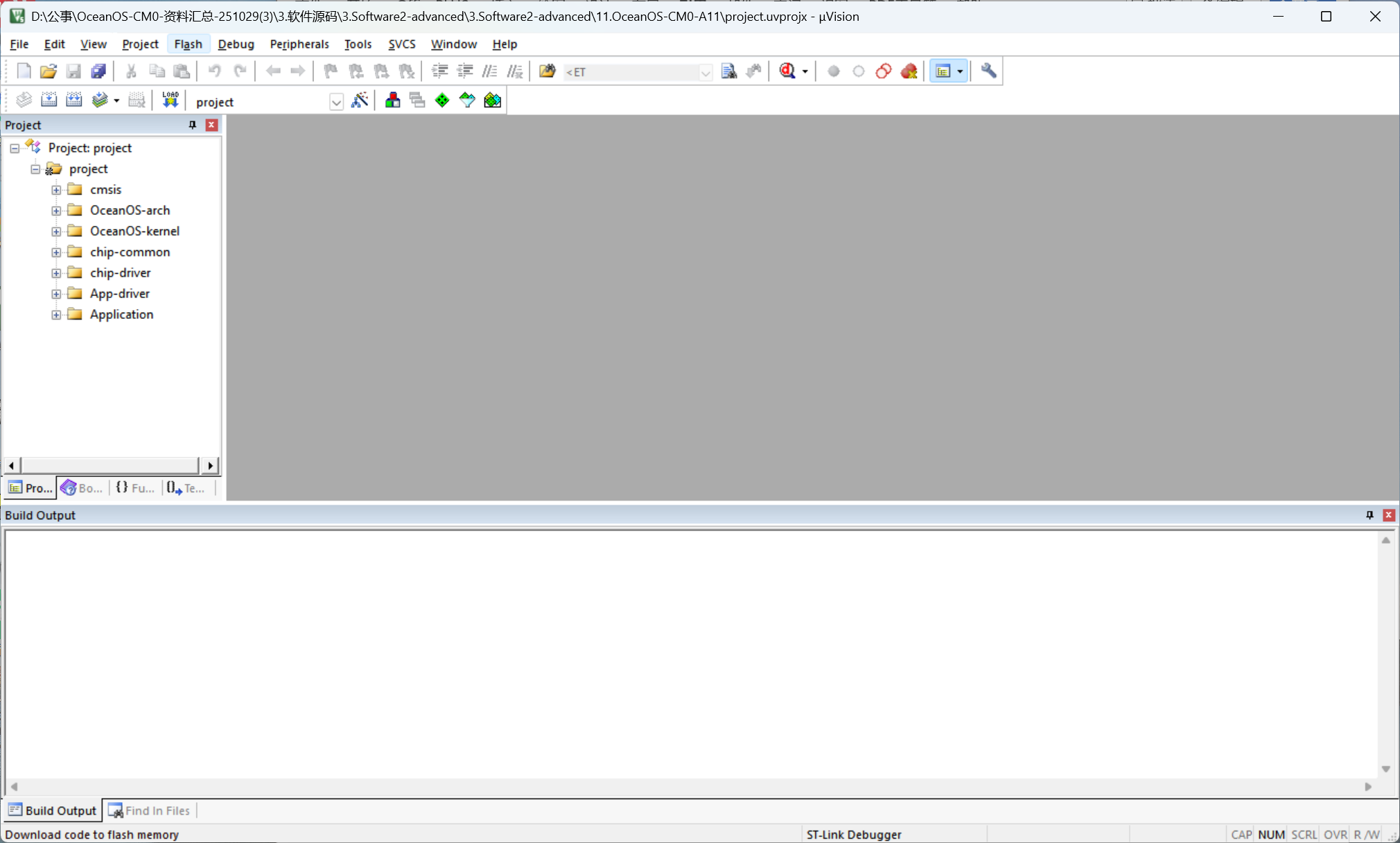1400x843 pixels.
Task: Open the Flash menu
Action: (188, 44)
